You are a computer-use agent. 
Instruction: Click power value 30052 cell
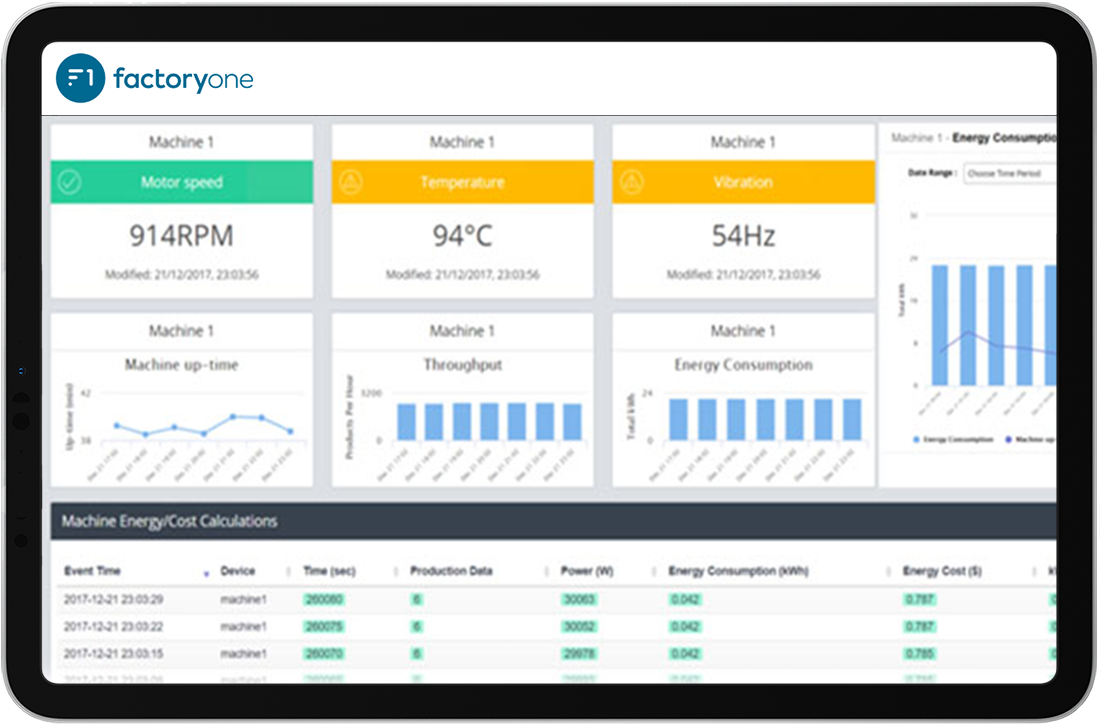coord(579,626)
